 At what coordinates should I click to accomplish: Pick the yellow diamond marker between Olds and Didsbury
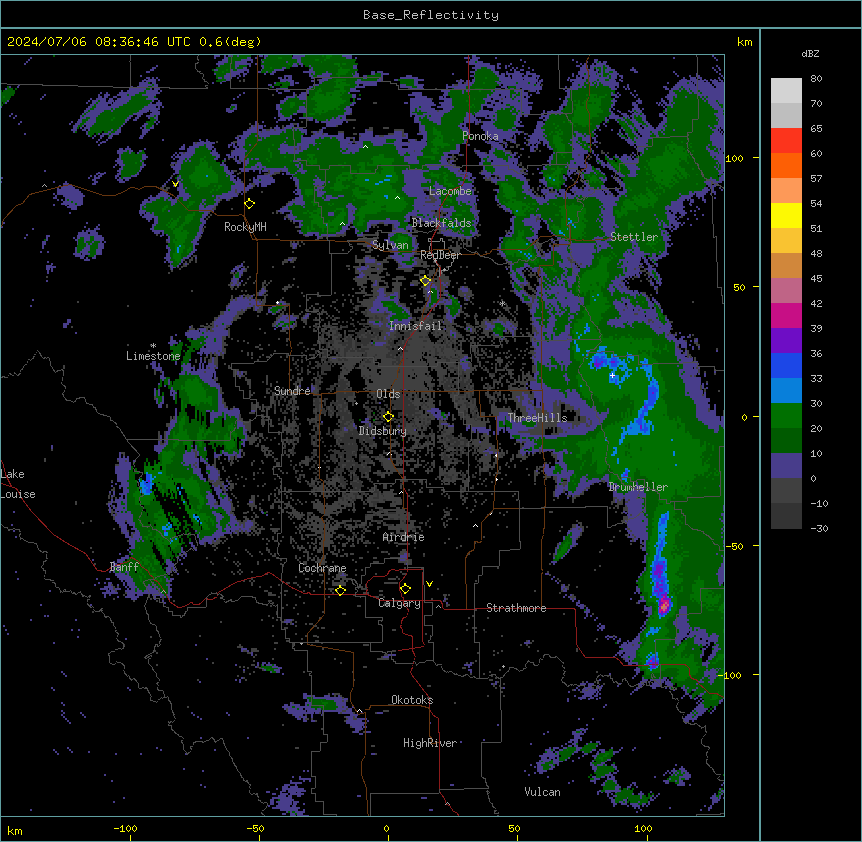[x=388, y=417]
